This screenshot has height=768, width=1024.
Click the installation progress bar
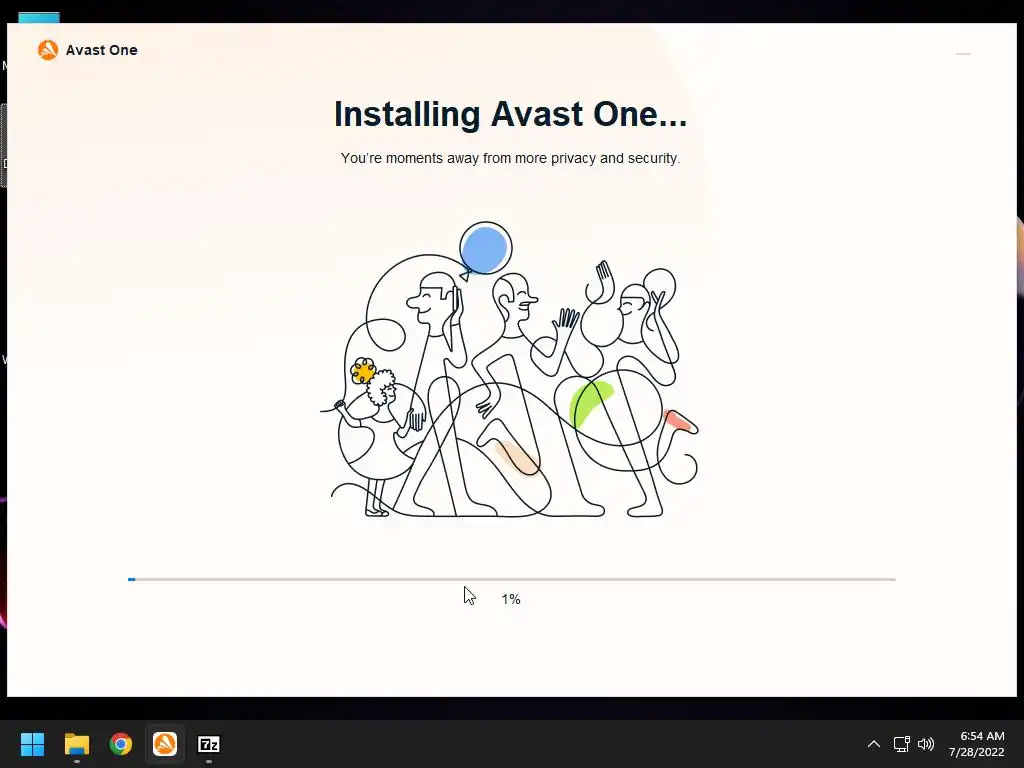pyautogui.click(x=511, y=579)
